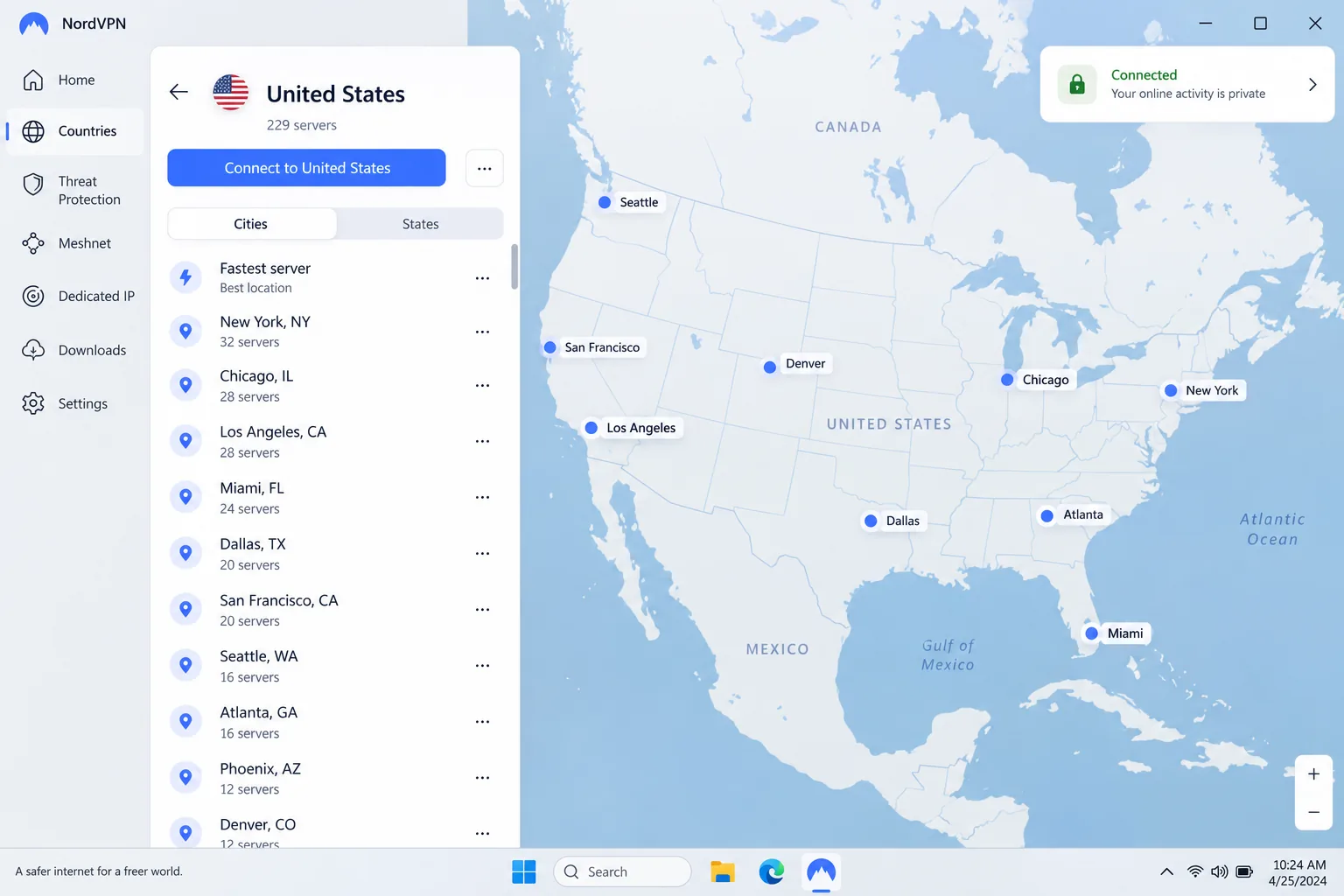Connect to Seattle, WA row

tap(334, 666)
